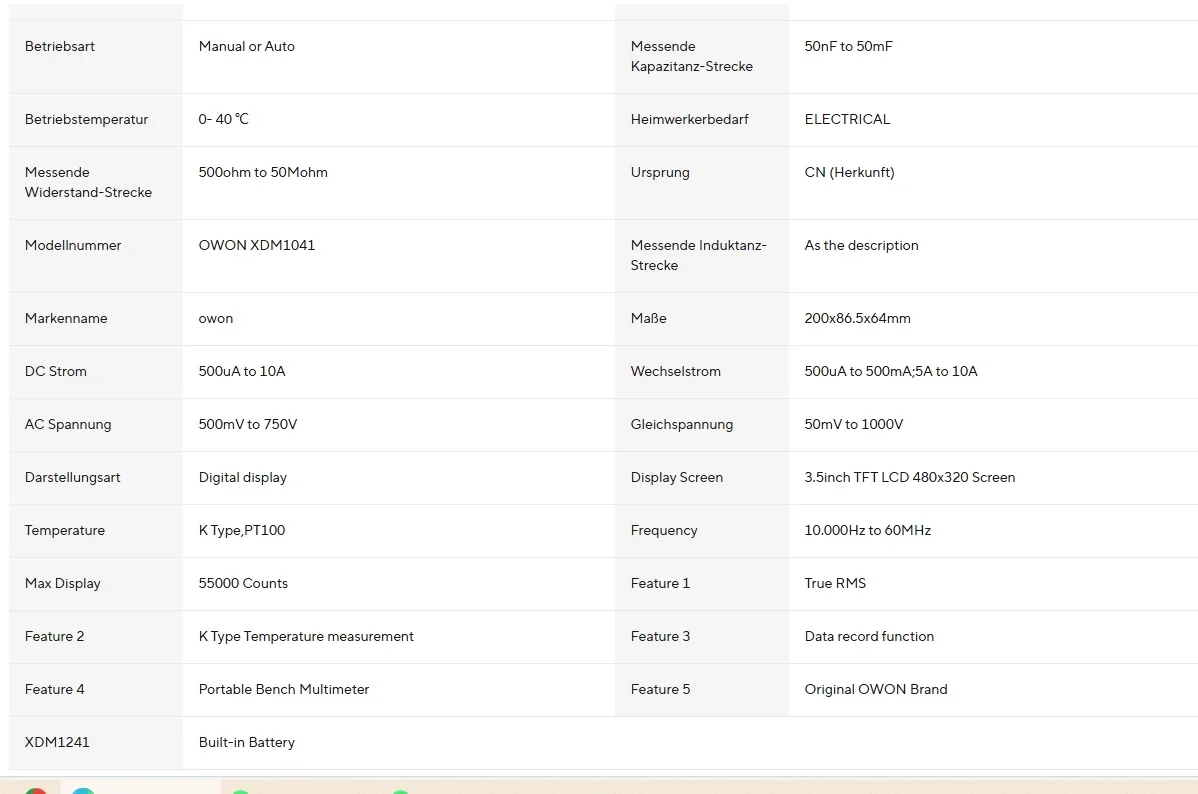1198x794 pixels.
Task: Click the 'K Type,PT100' temperature value
Action: (241, 530)
